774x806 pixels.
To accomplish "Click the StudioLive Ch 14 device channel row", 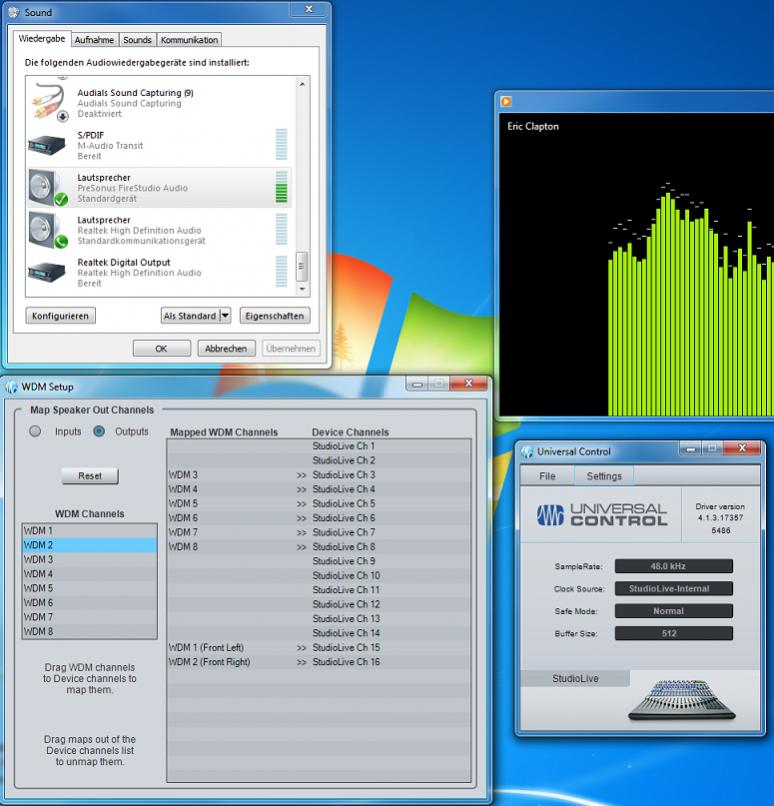I will [x=319, y=633].
